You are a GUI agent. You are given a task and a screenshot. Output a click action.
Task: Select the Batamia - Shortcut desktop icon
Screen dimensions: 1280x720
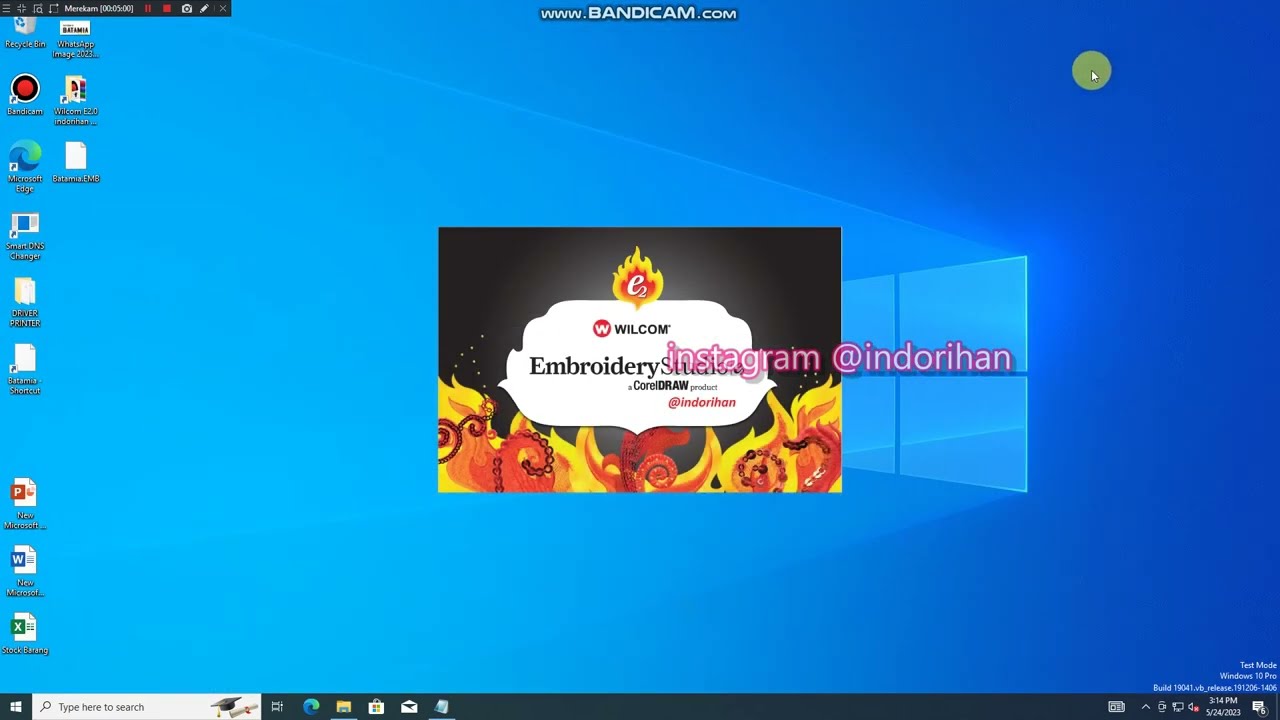point(25,370)
